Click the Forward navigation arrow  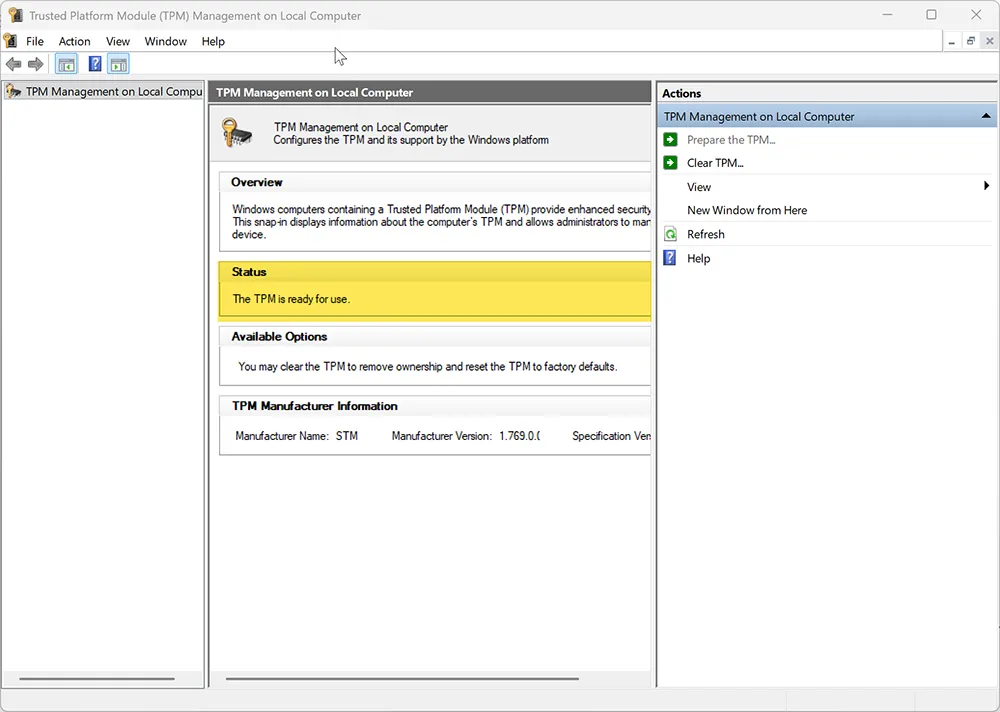click(x=35, y=63)
